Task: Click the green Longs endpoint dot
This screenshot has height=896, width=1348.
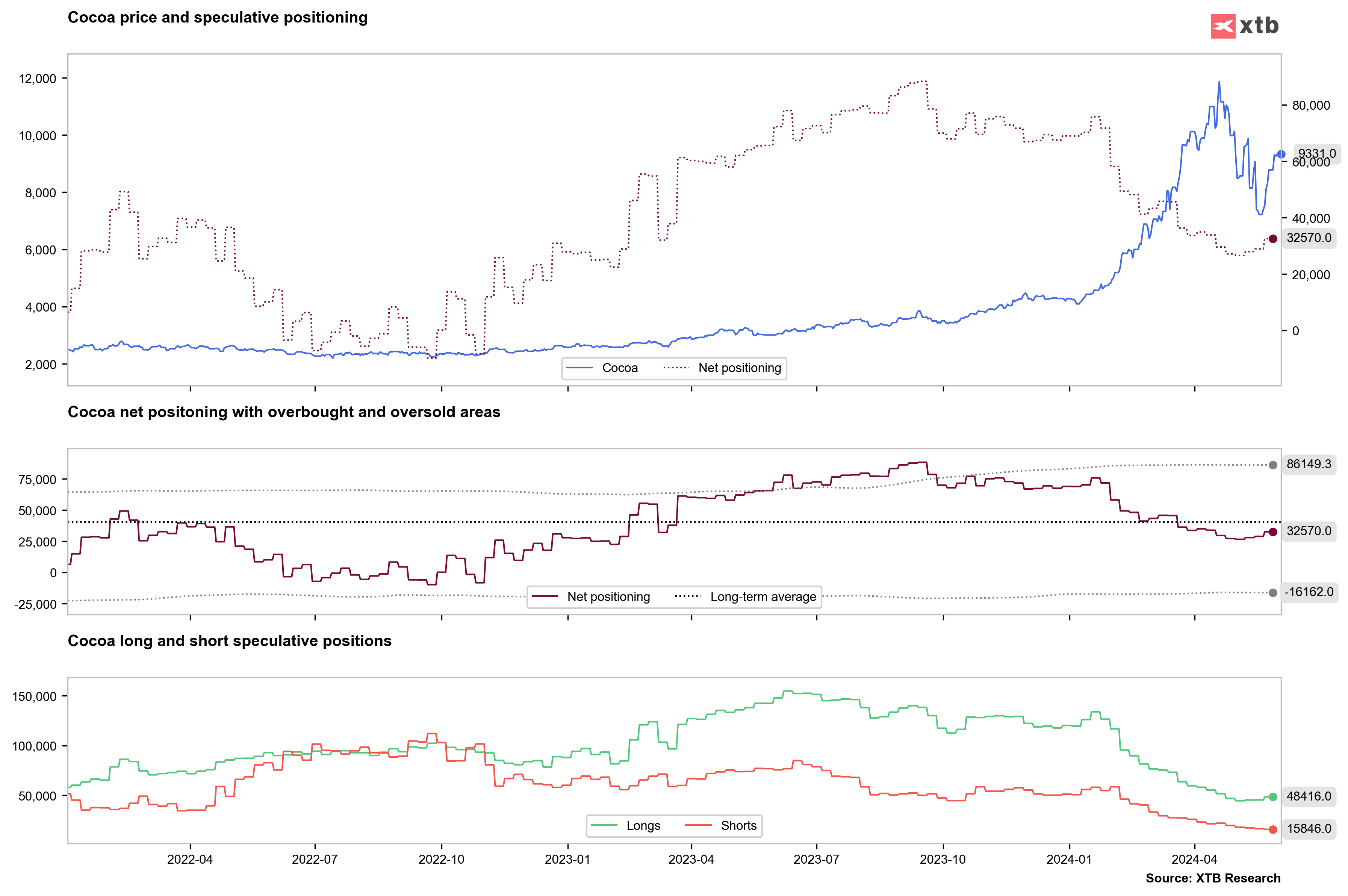Action: point(1272,796)
